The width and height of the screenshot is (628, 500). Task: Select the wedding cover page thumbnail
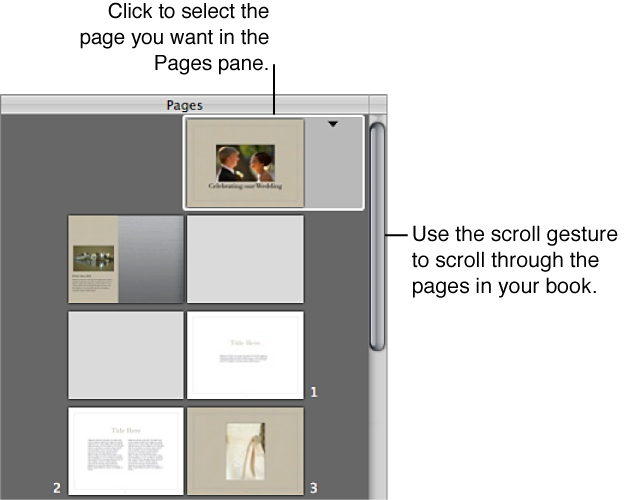(x=245, y=163)
